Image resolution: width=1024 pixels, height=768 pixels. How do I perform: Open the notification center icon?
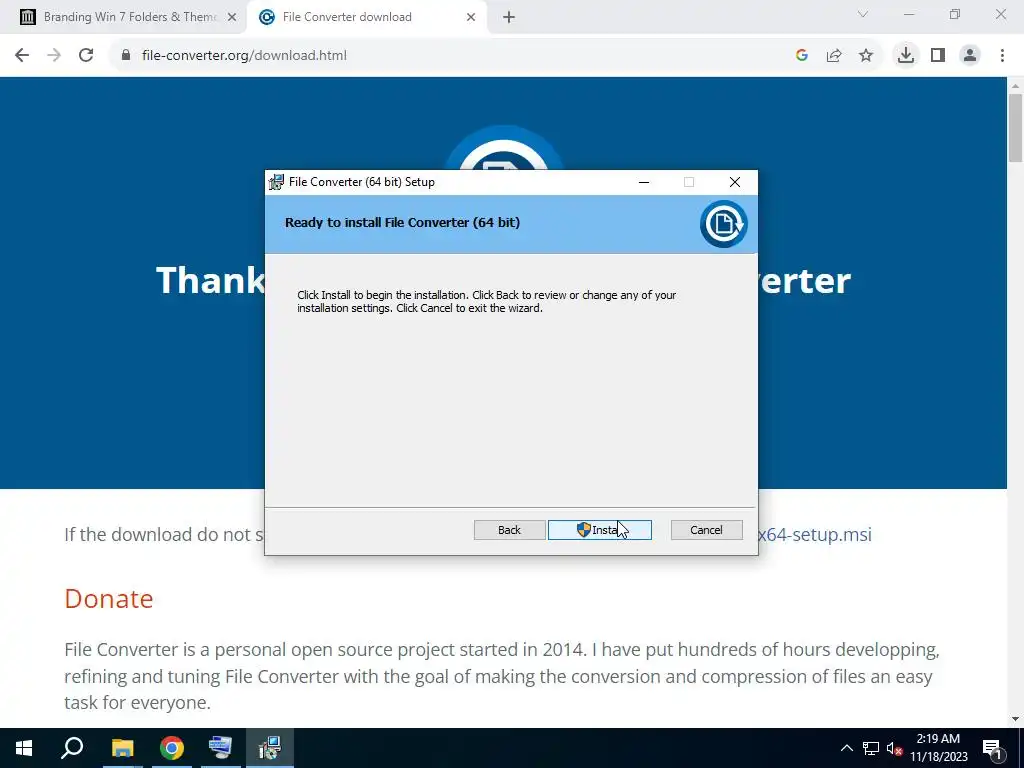(991, 748)
